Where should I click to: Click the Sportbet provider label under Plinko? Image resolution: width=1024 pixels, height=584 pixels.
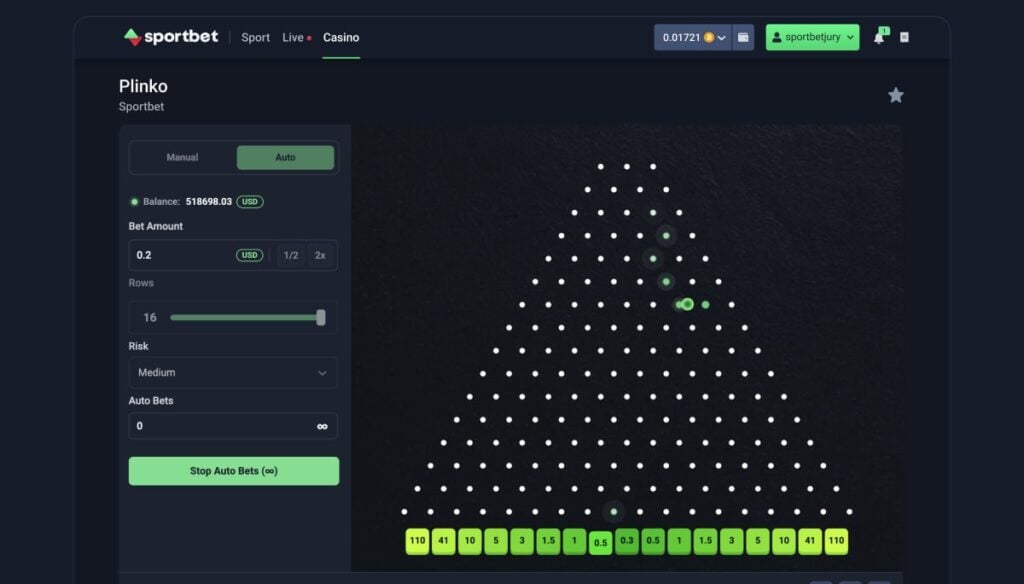[x=141, y=106]
